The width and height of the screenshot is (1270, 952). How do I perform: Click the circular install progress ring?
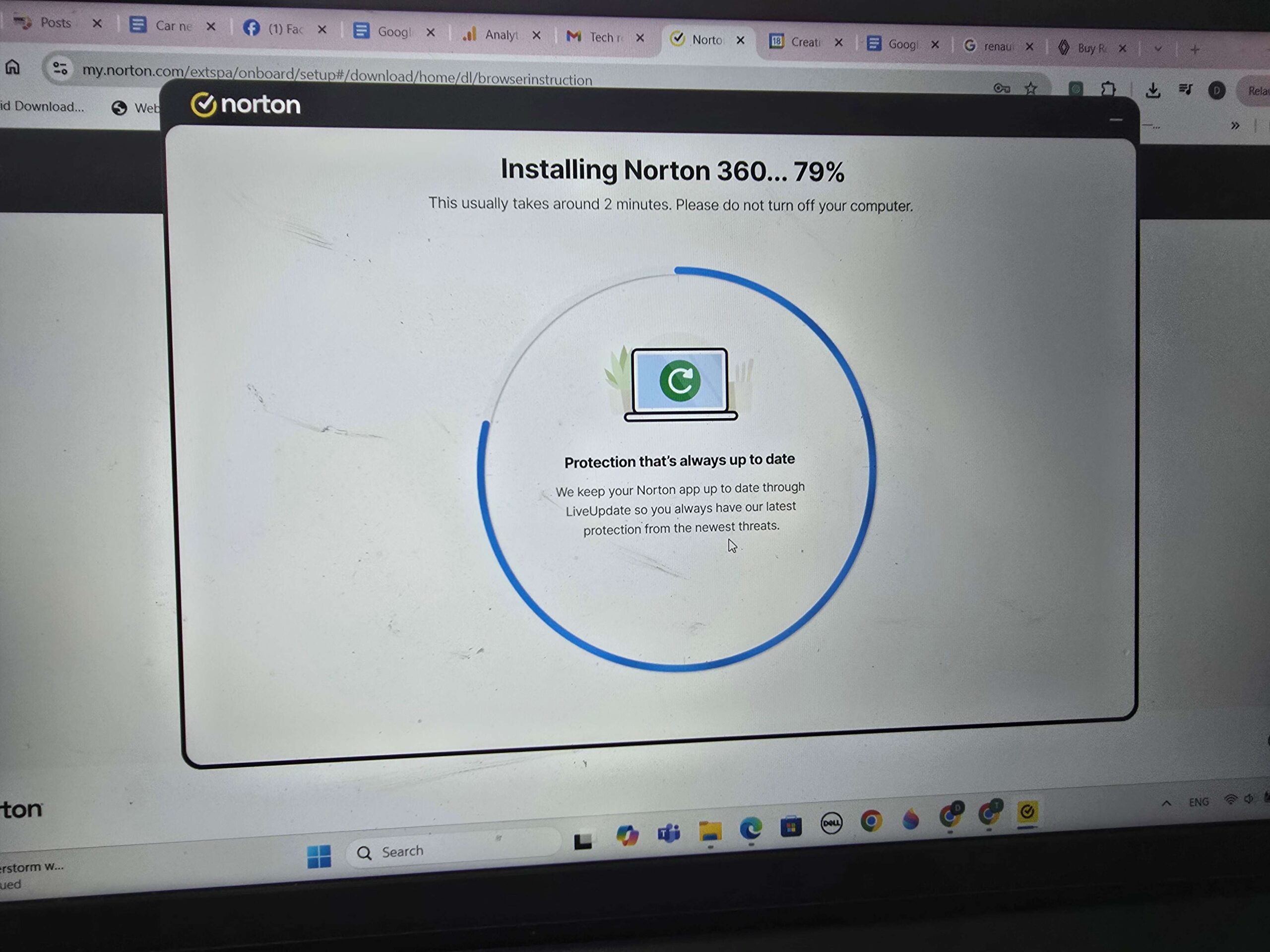pos(676,469)
